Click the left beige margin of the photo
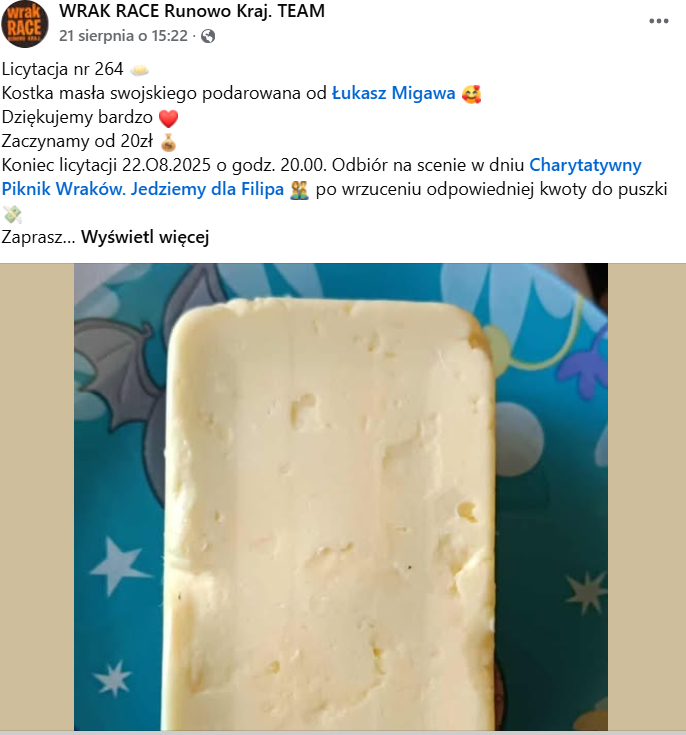This screenshot has width=686, height=735. click(x=37, y=497)
